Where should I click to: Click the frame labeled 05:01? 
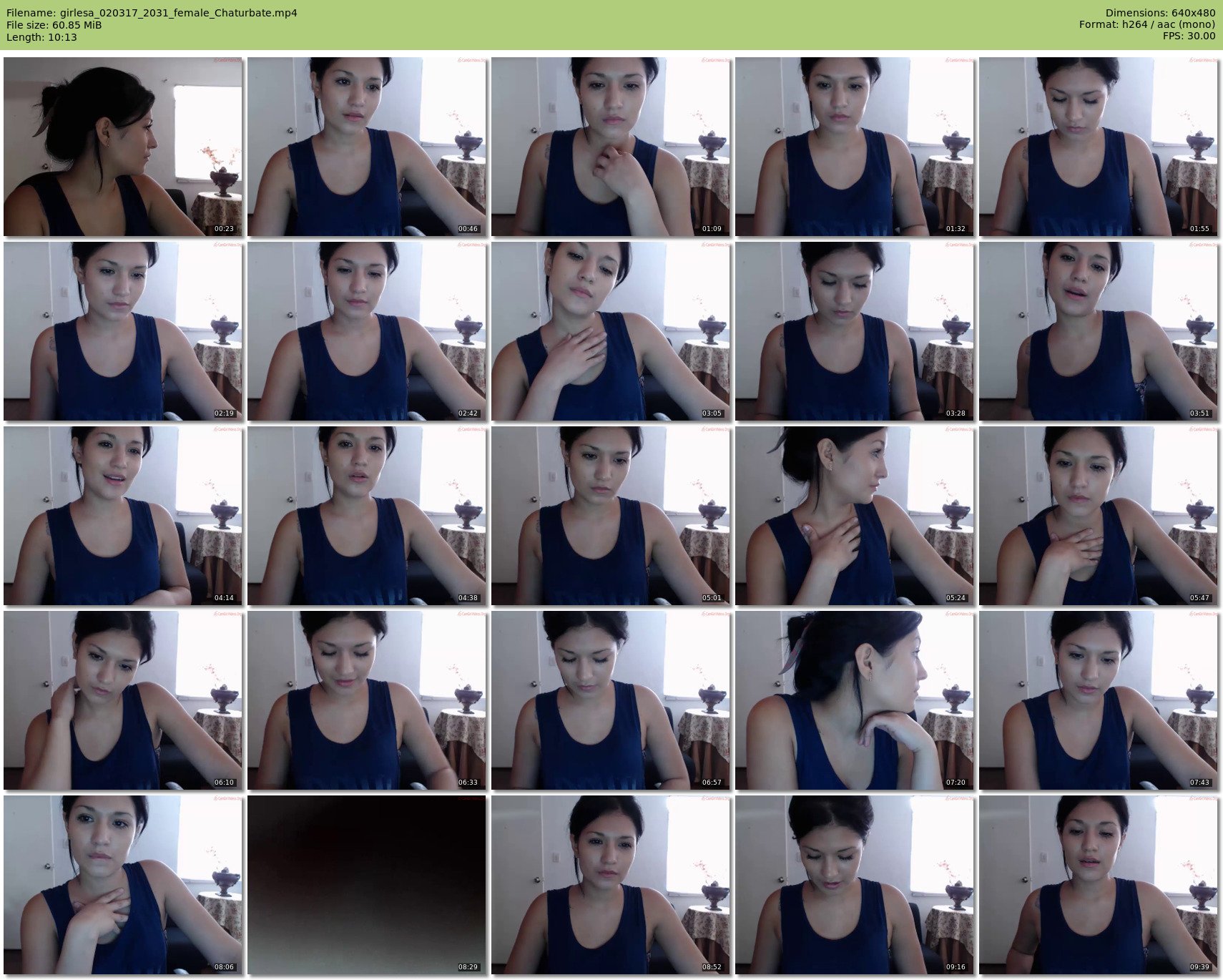(x=611, y=516)
